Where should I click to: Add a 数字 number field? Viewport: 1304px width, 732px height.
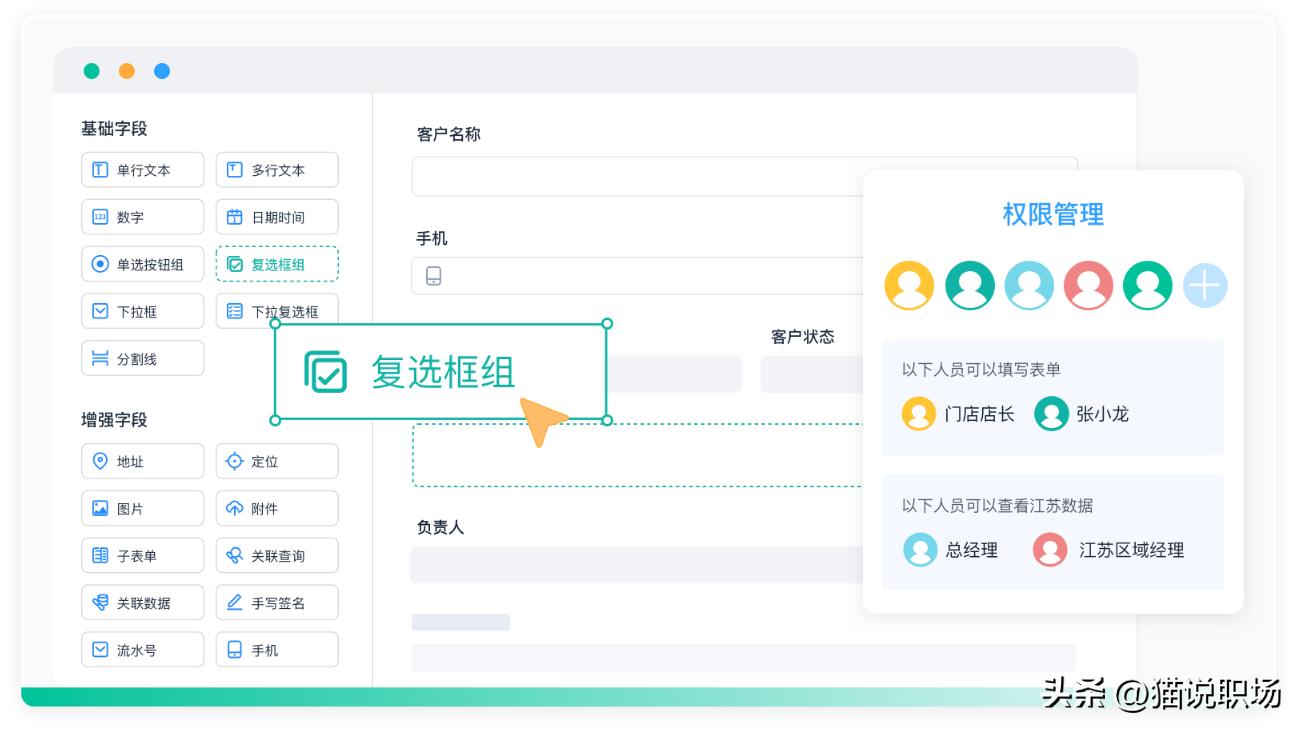pyautogui.click(x=142, y=217)
